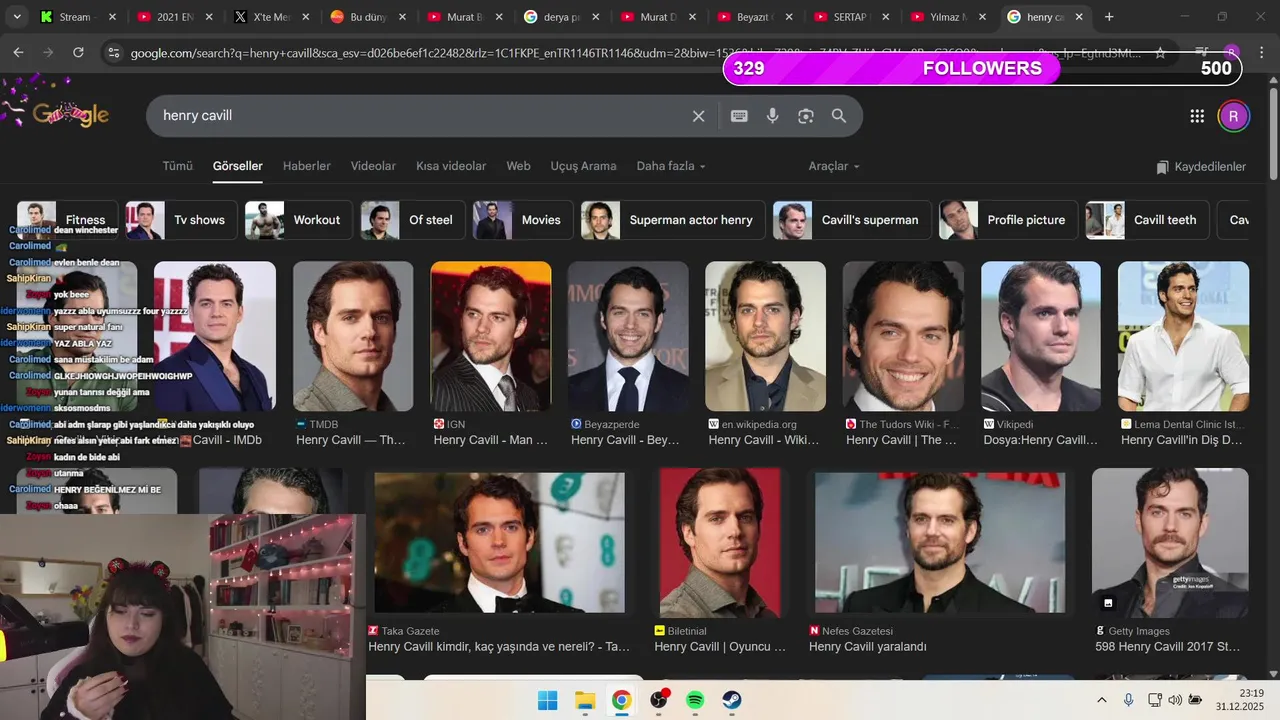
Task: Open the on-screen keyboard input tool
Action: 739,116
